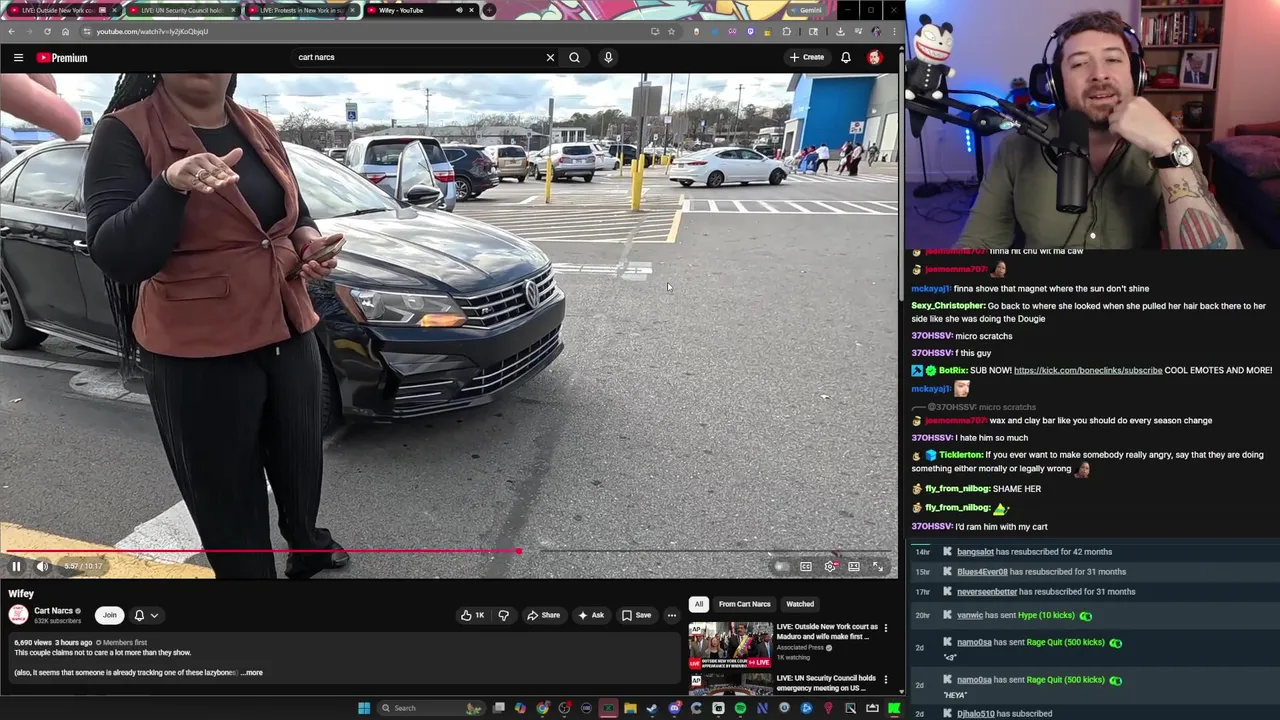Filter recommendations by Watched chip
Image resolution: width=1280 pixels, height=720 pixels.
[x=800, y=604]
